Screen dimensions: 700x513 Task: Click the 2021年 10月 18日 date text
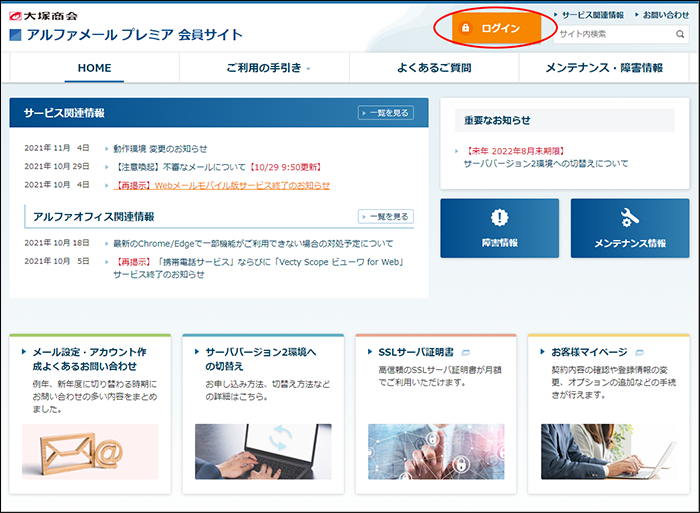[x=57, y=242]
